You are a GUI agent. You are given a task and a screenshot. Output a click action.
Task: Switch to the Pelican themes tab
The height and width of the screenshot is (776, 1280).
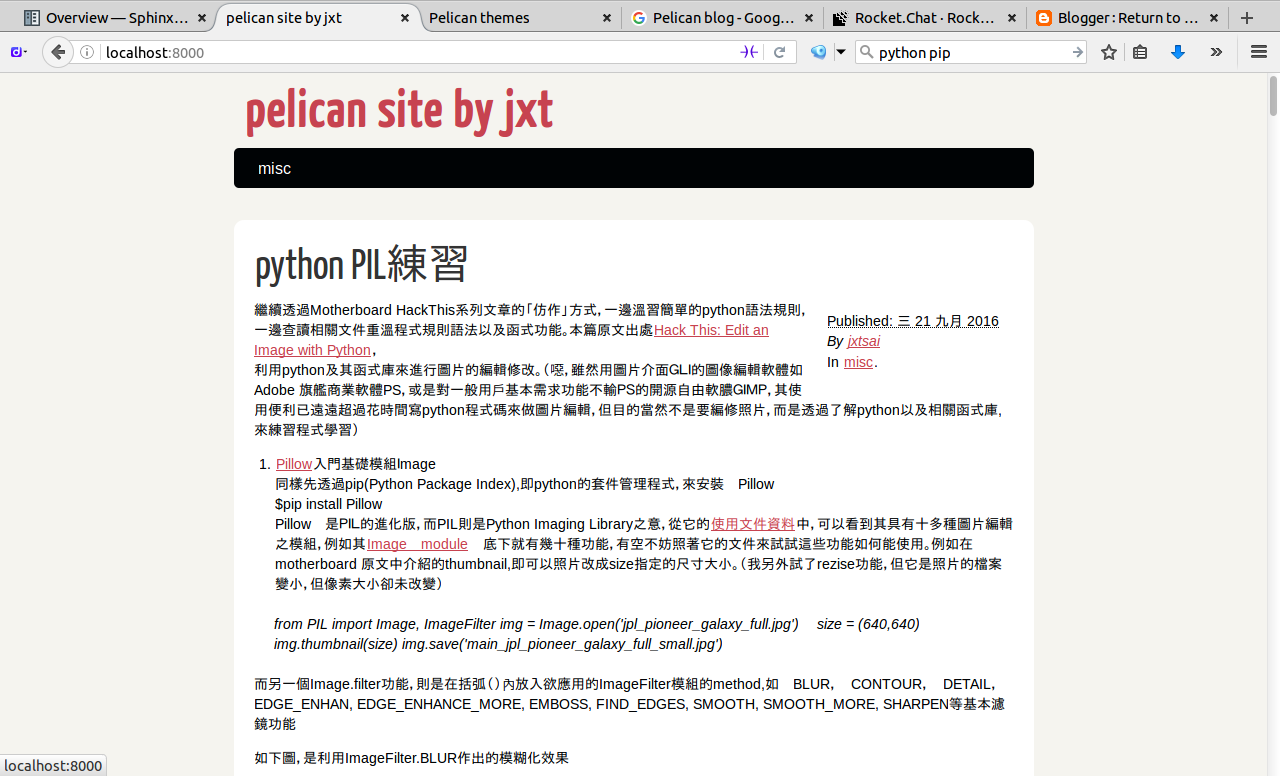520,17
